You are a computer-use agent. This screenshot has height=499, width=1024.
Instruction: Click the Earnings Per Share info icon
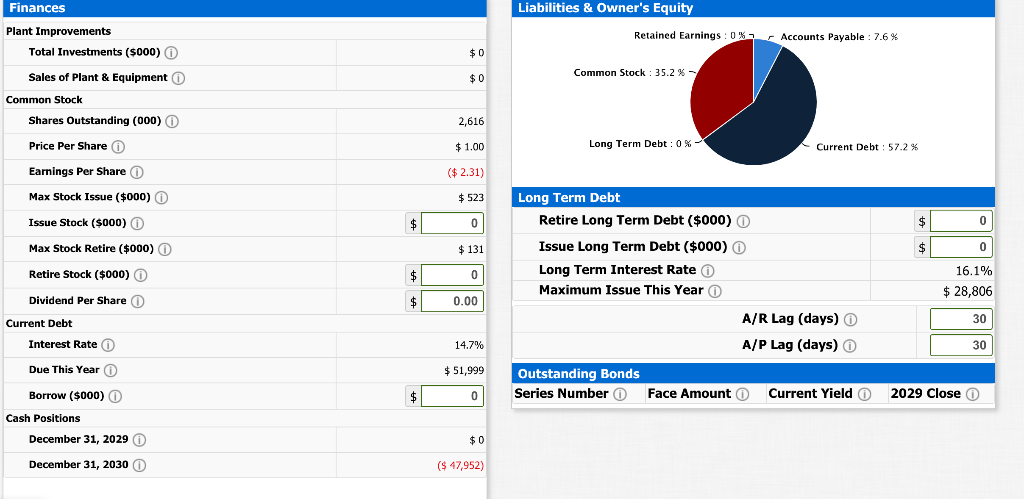click(x=136, y=172)
